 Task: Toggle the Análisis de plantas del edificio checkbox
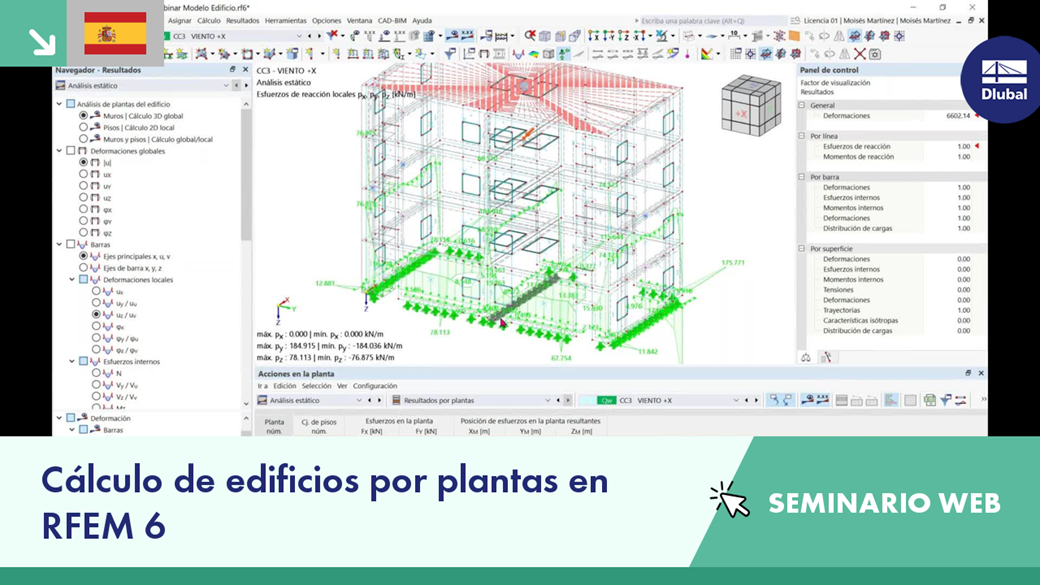coord(71,104)
